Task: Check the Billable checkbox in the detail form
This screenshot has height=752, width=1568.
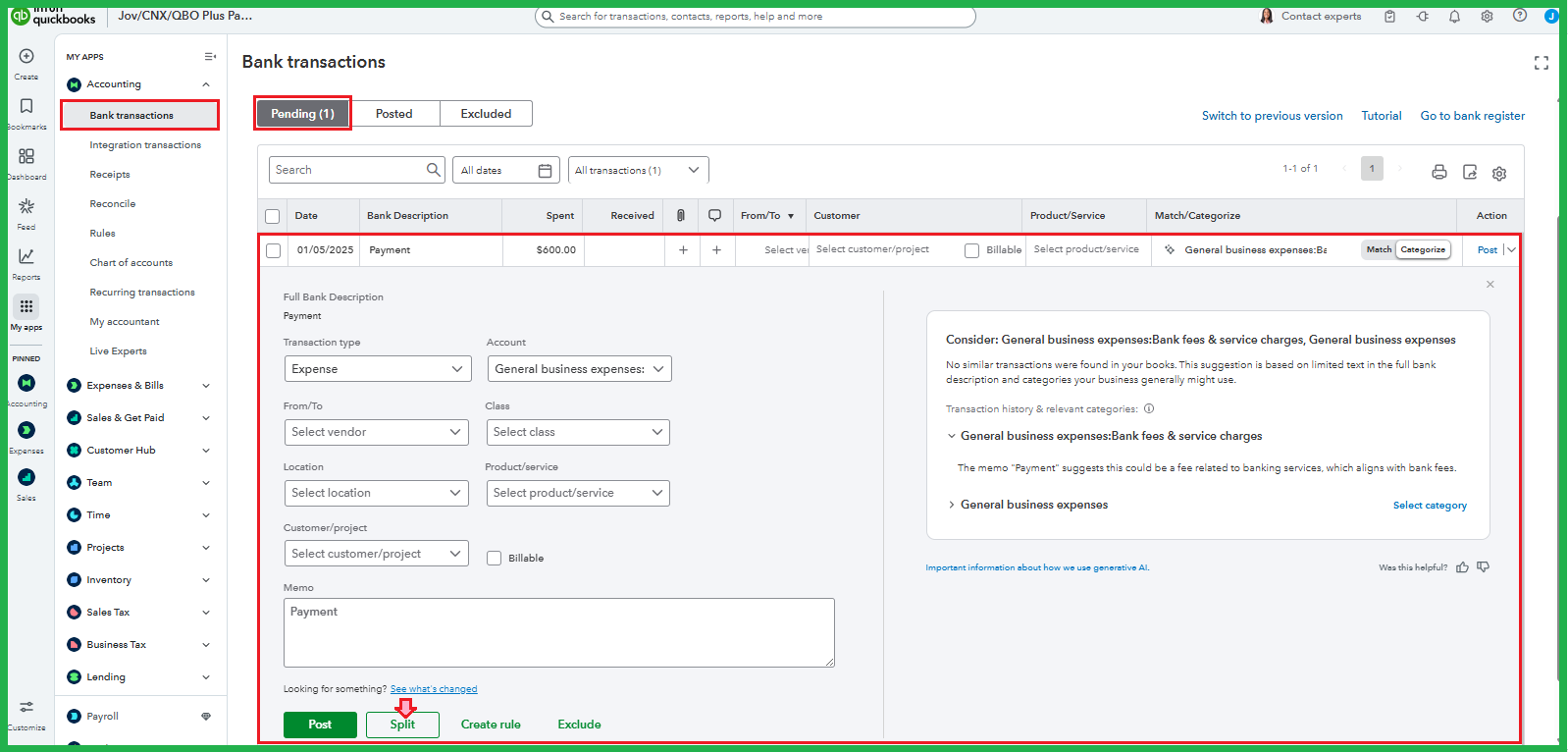Action: click(495, 559)
